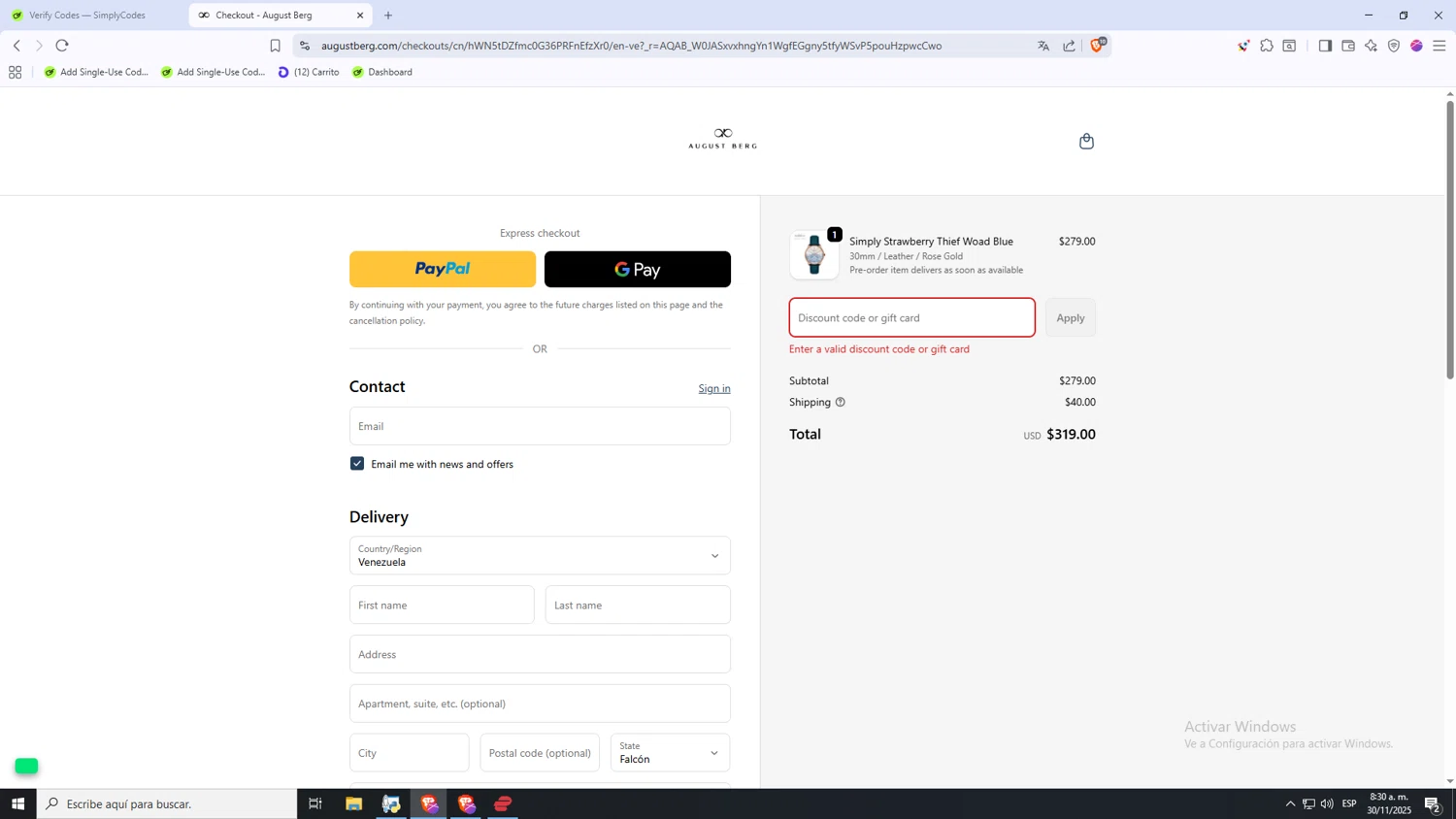
Task: Open the translate page icon
Action: coord(1043,46)
